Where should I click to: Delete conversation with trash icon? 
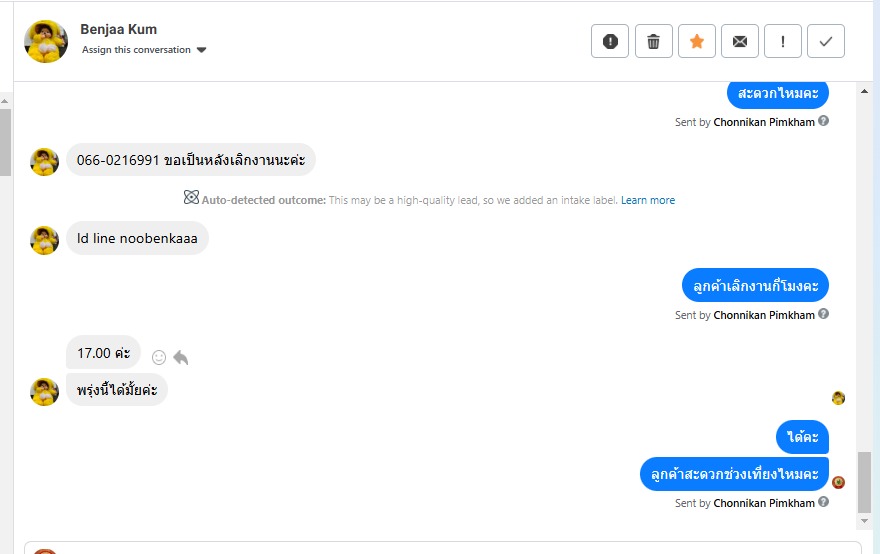tap(654, 41)
